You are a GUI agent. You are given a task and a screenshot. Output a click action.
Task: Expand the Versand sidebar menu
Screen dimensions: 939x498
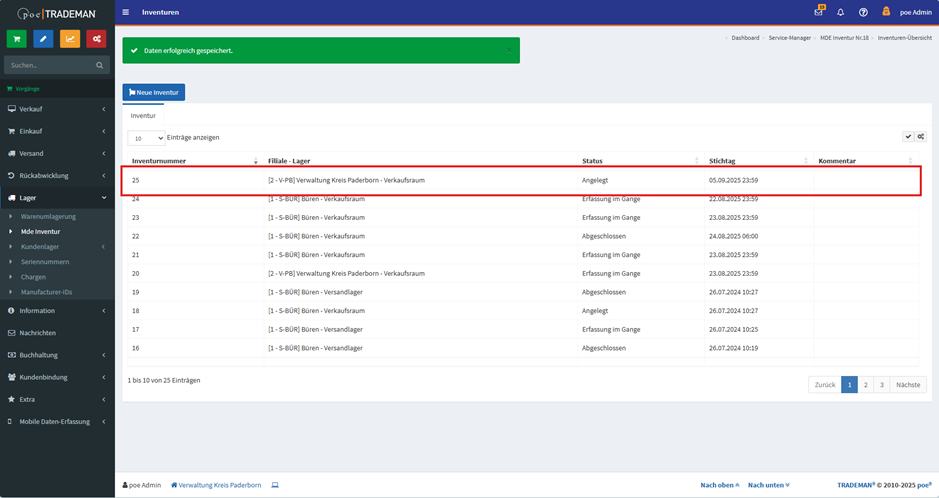pos(57,153)
